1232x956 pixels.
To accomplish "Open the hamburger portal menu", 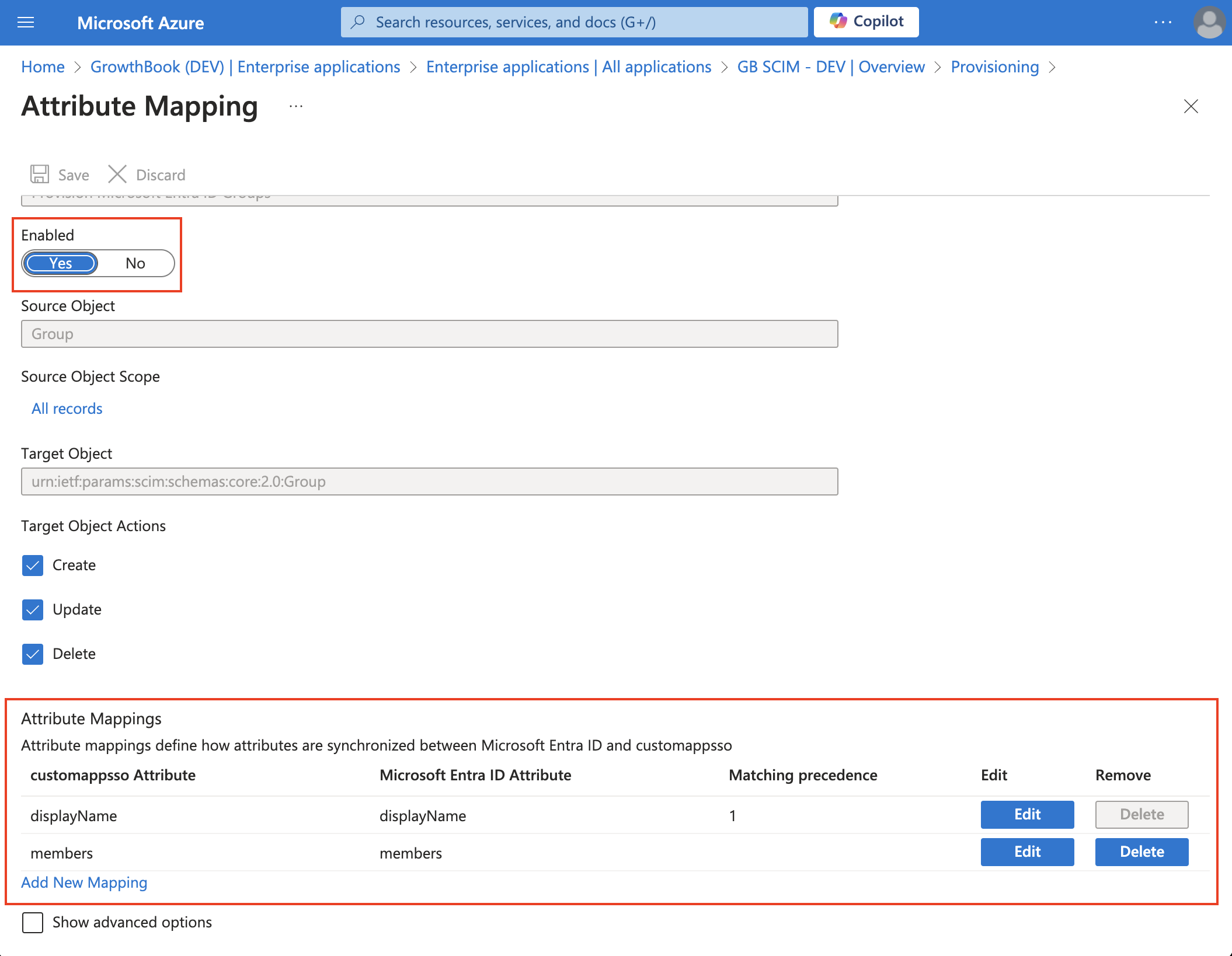I will coord(26,23).
